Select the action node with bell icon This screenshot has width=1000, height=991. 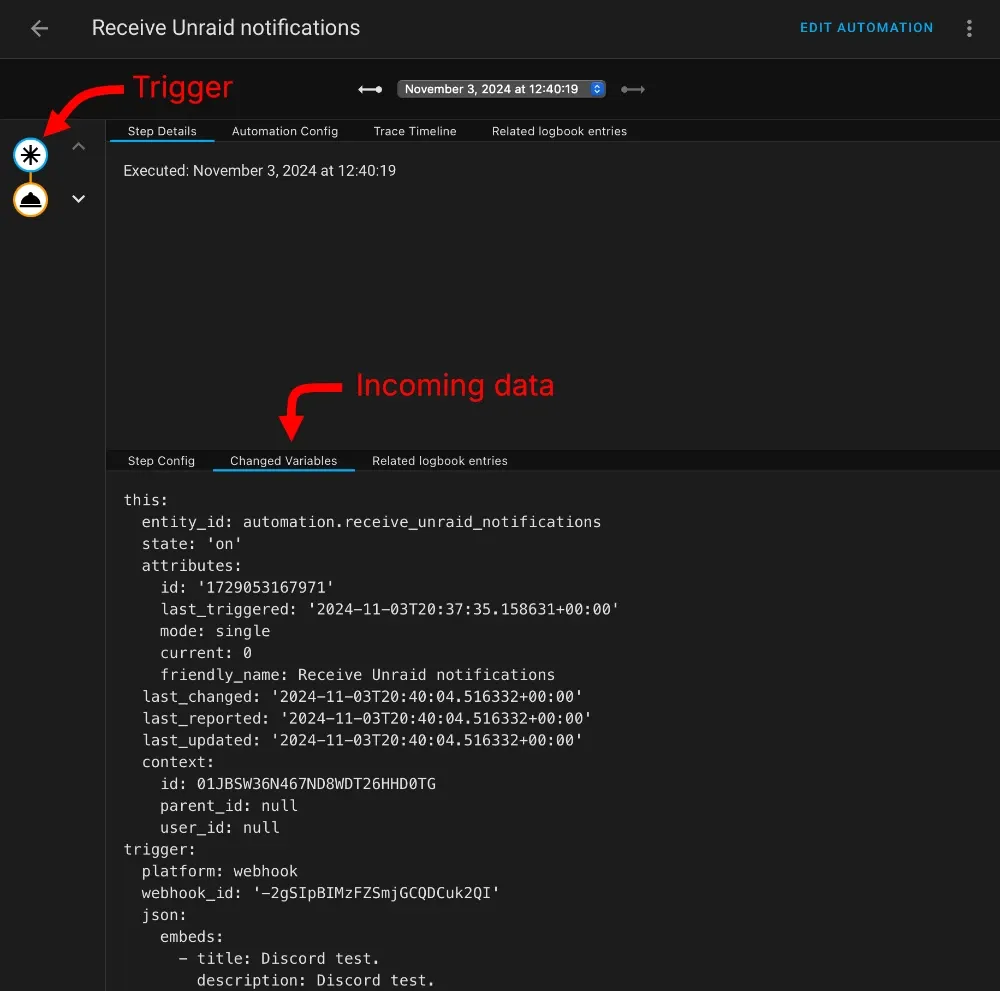coord(30,200)
